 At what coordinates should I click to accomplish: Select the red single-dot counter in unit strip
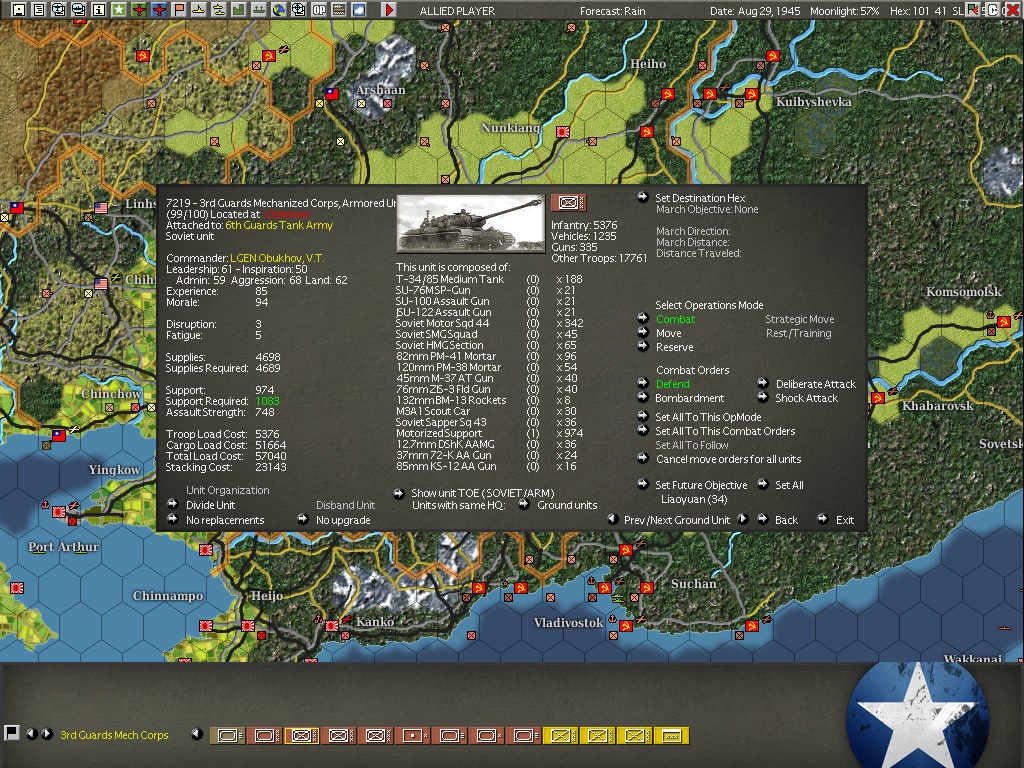click(x=412, y=736)
